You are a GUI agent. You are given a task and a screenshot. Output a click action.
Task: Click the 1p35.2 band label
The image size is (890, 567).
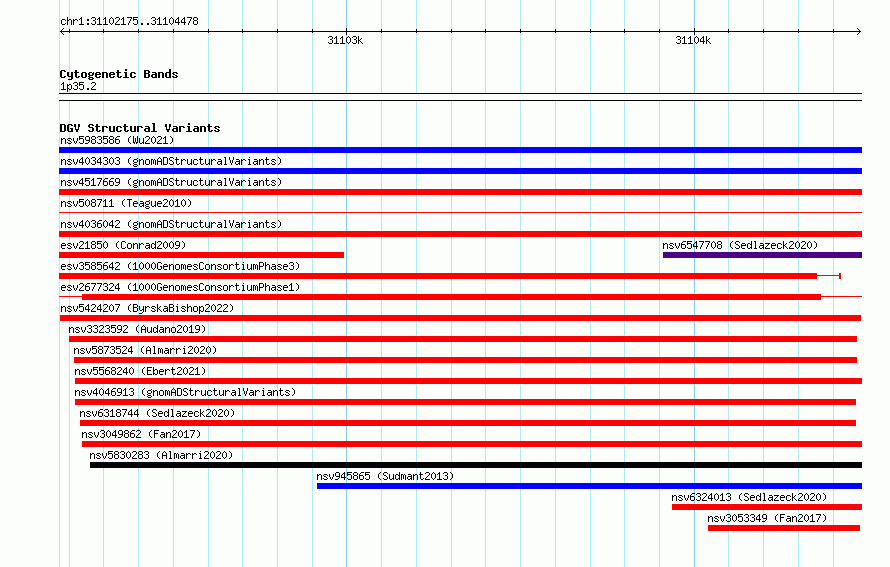78,86
